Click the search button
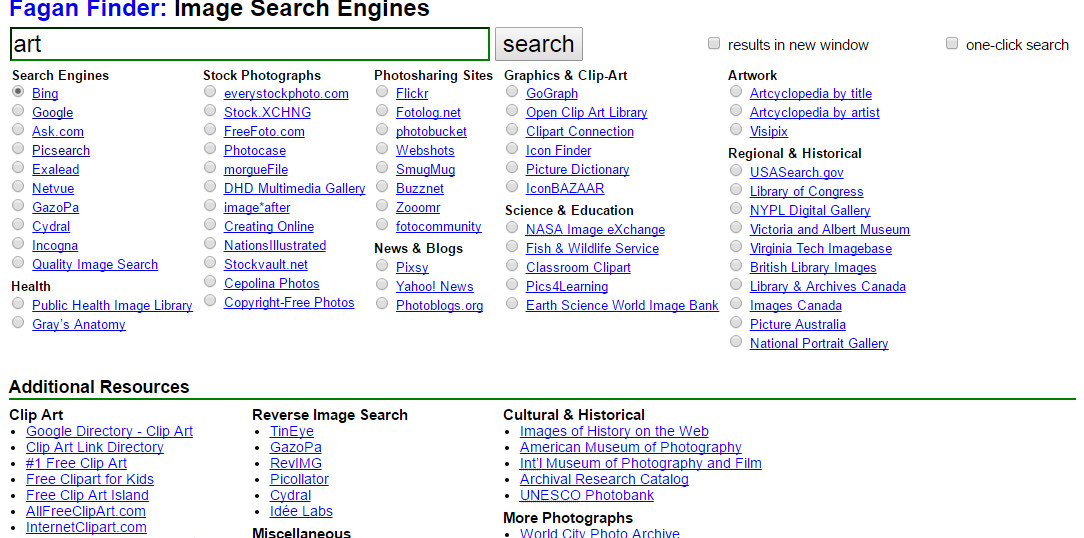1084x538 pixels. pos(539,44)
